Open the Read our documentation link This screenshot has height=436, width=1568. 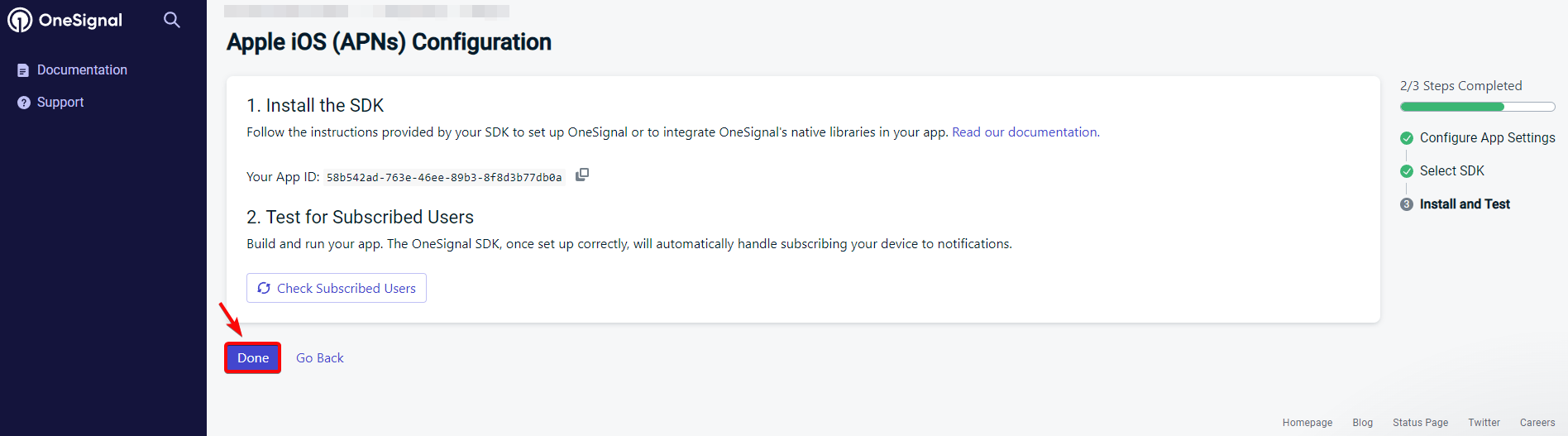click(x=1025, y=132)
